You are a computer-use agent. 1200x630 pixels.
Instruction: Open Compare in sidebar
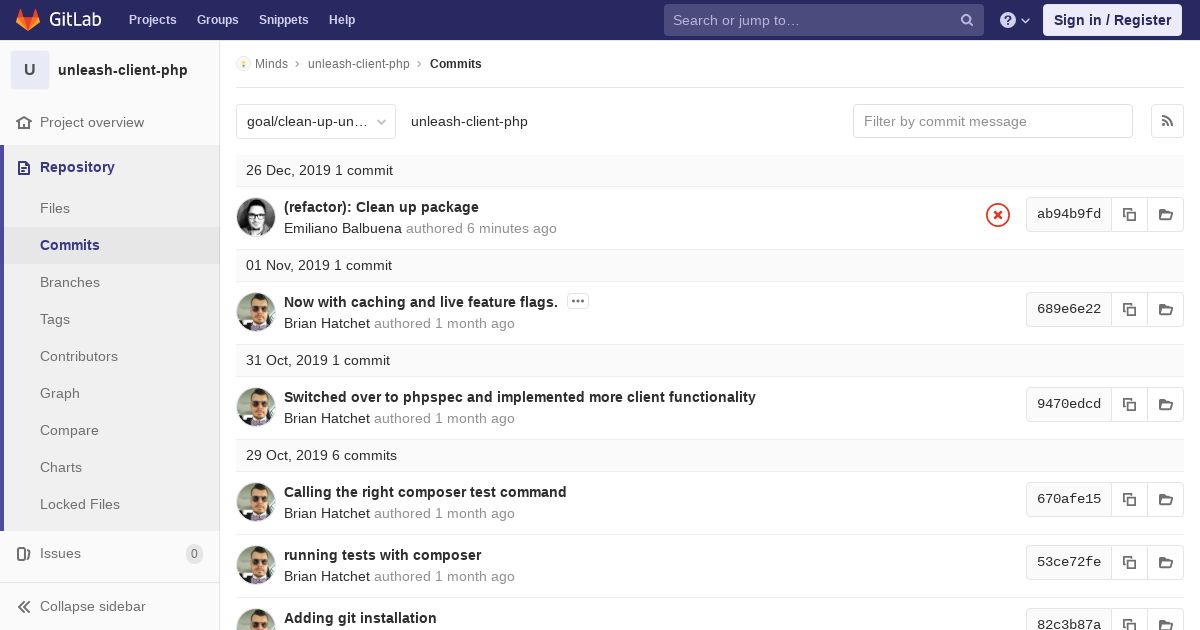point(69,430)
